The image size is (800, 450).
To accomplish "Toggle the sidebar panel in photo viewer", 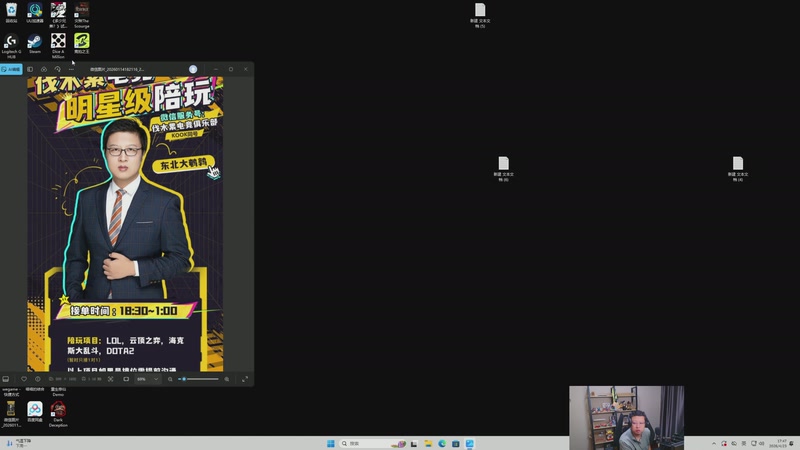I will pos(30,69).
